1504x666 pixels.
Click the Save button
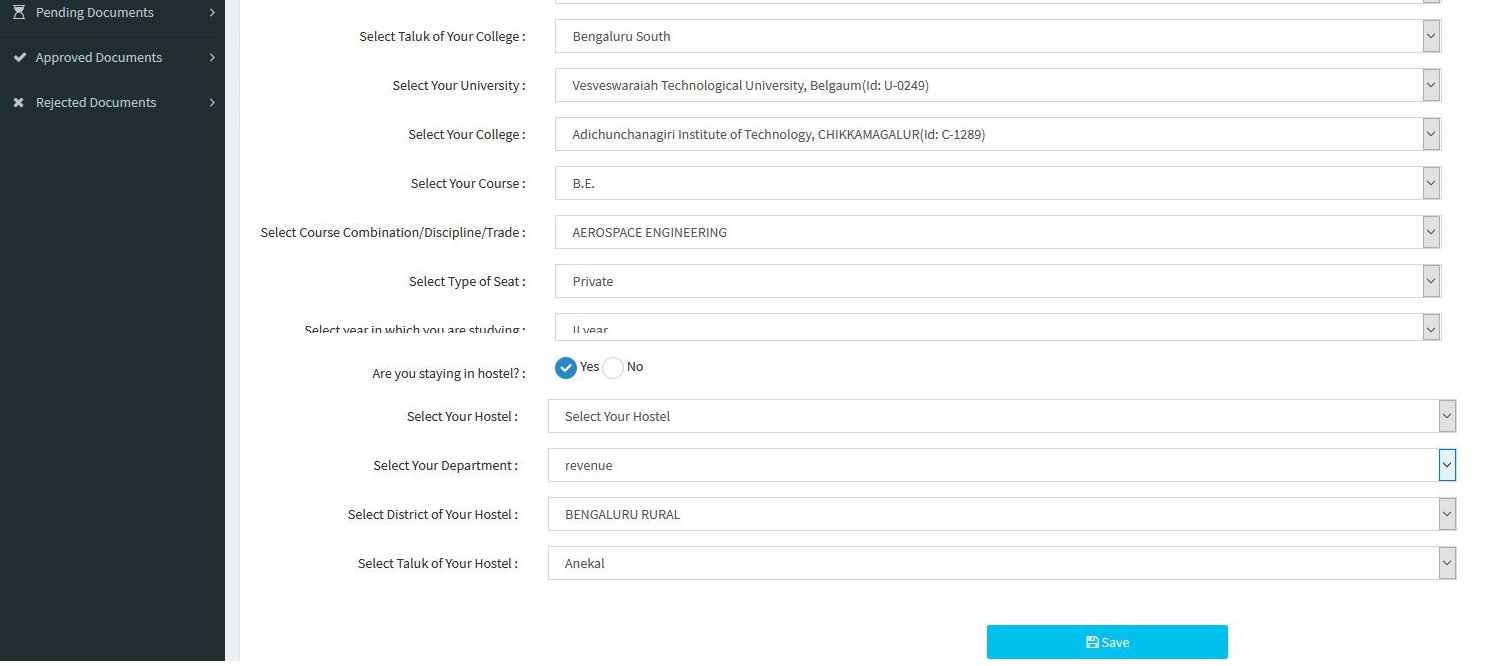pyautogui.click(x=1107, y=642)
